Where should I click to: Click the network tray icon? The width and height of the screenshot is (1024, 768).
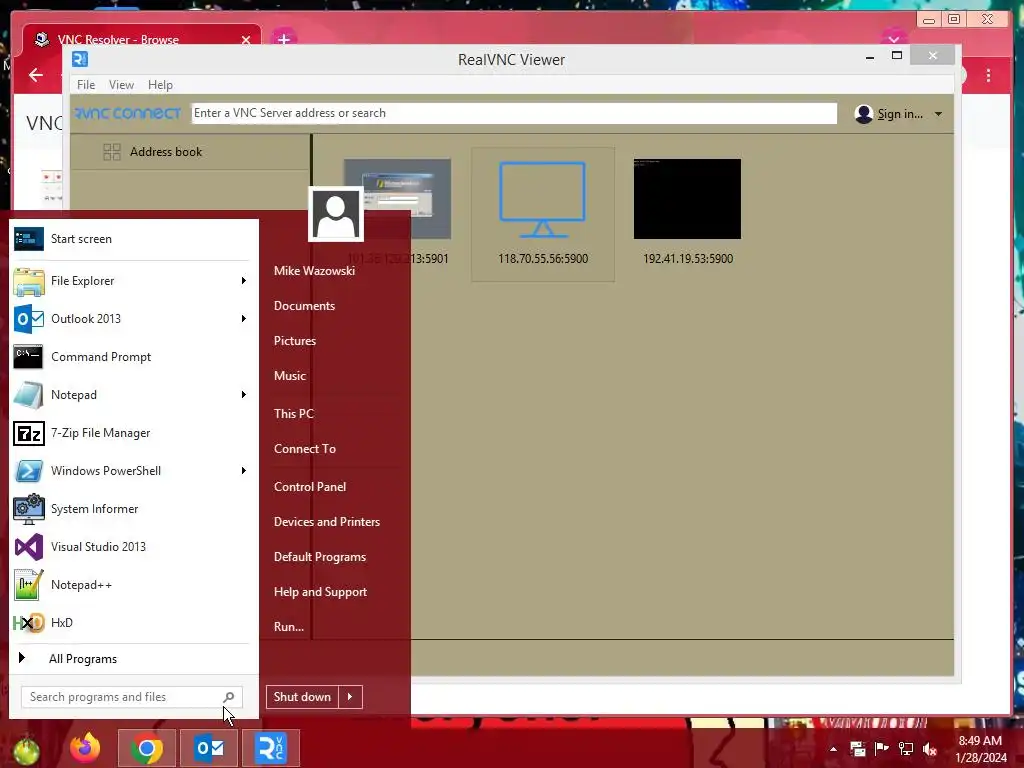(x=906, y=749)
